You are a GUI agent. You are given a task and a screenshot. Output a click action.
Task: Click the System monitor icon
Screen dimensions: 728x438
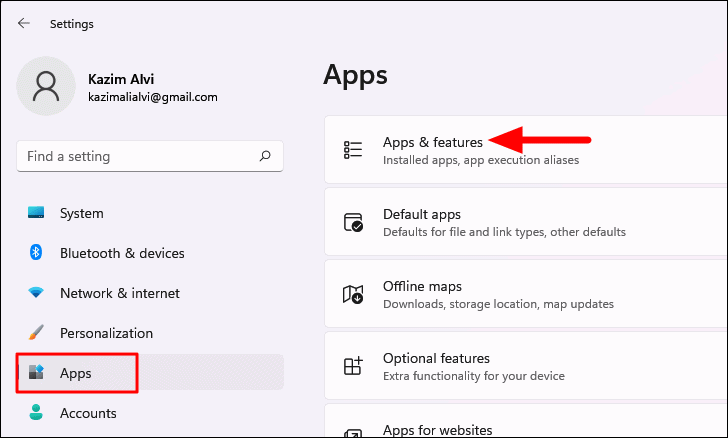pos(36,213)
